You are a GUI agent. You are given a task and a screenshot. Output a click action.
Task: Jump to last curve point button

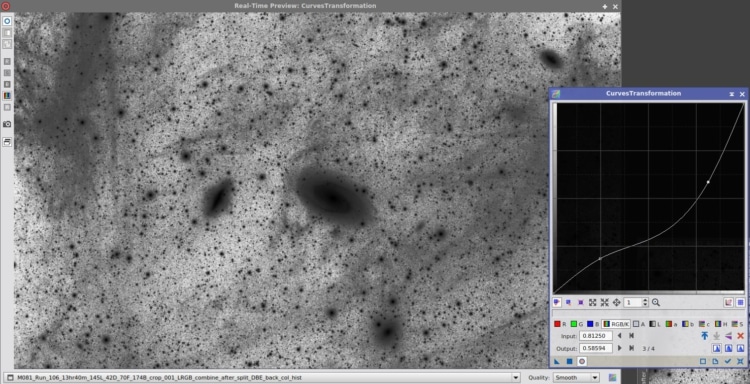coord(631,349)
